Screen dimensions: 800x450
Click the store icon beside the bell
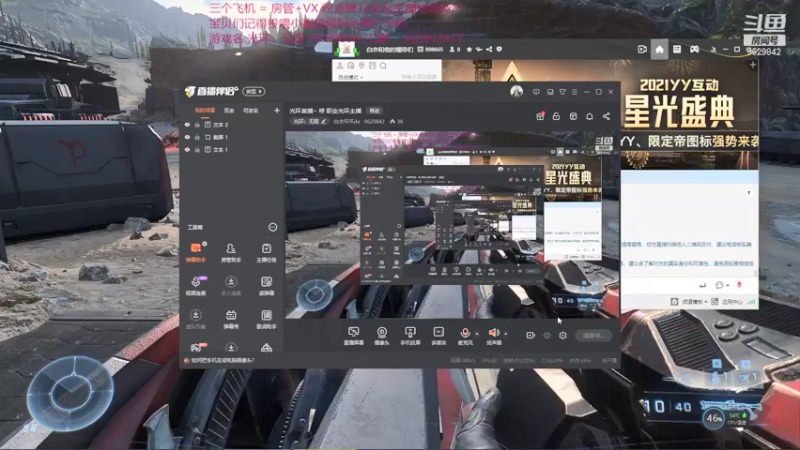(573, 116)
